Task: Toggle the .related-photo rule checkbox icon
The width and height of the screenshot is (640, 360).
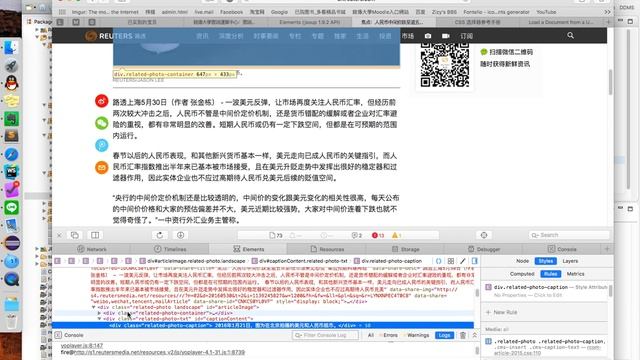Action: point(488,341)
